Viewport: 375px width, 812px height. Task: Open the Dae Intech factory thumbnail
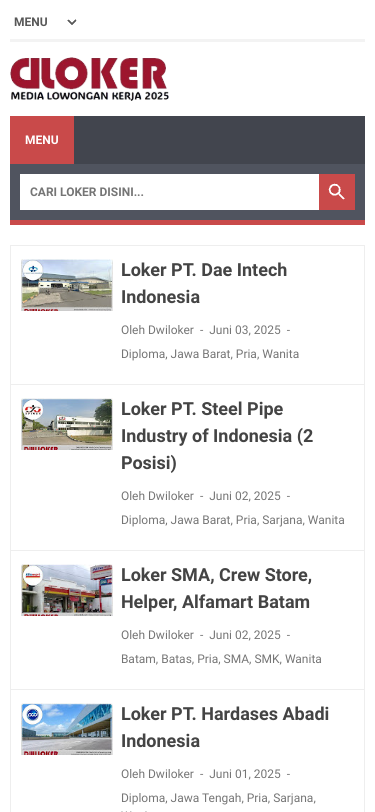point(67,285)
